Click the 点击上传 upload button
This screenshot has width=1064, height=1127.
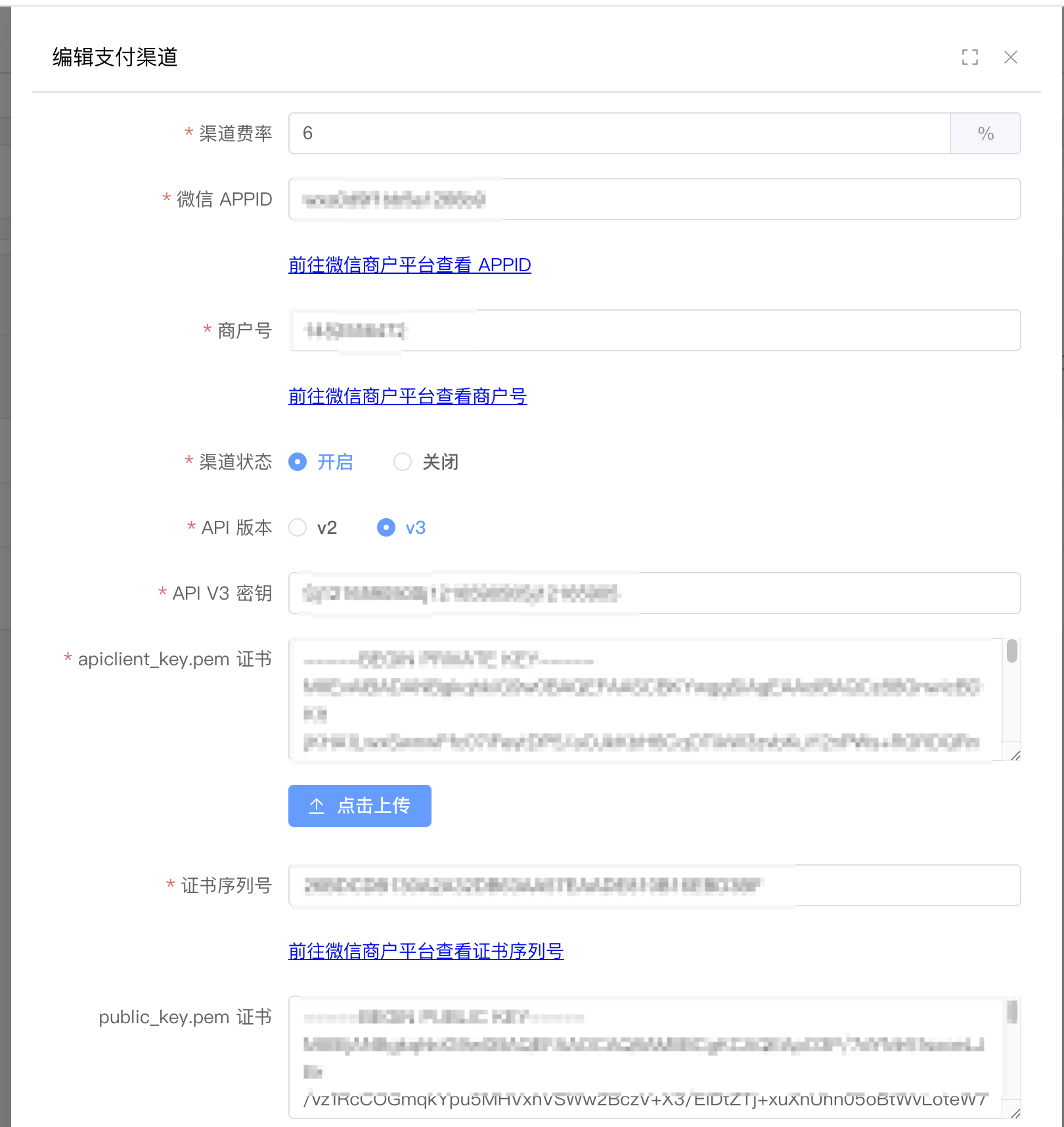[x=359, y=805]
